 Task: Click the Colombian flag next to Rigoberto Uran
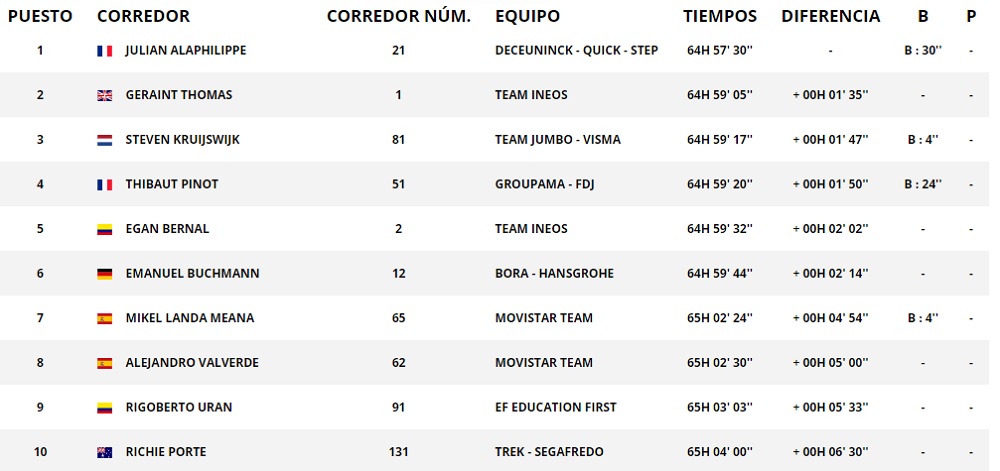click(x=104, y=408)
